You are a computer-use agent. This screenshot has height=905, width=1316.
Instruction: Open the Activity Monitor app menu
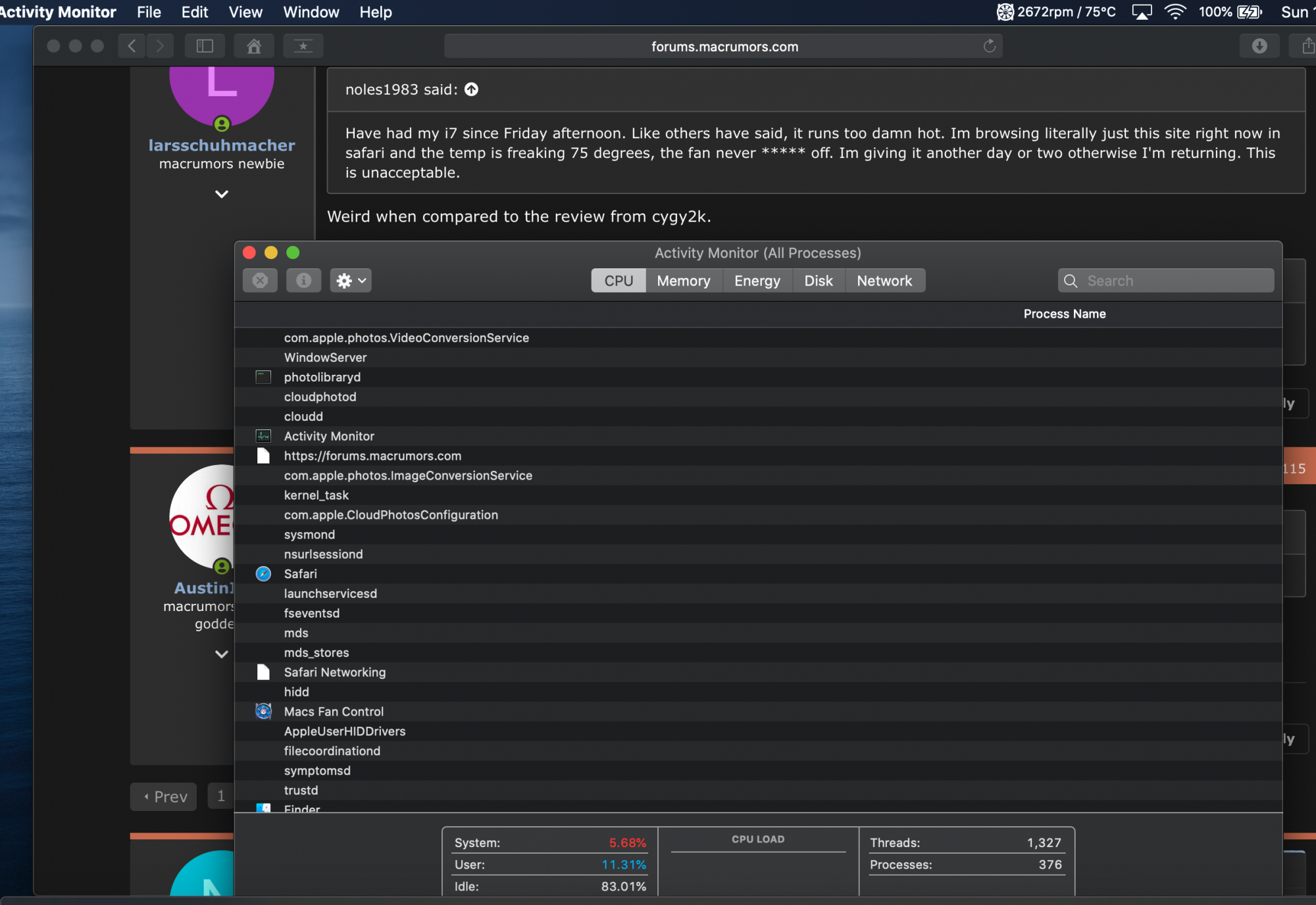click(x=58, y=12)
